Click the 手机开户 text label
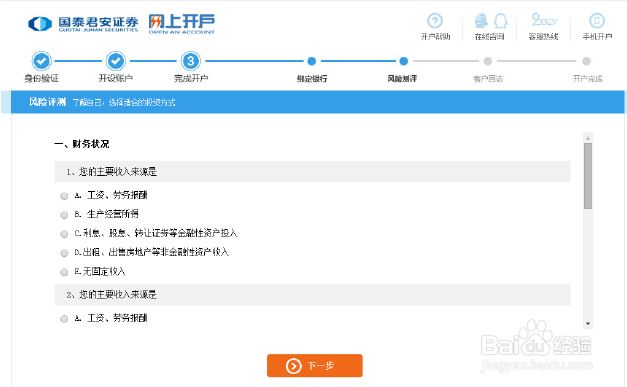The height and width of the screenshot is (387, 627). coord(597,37)
